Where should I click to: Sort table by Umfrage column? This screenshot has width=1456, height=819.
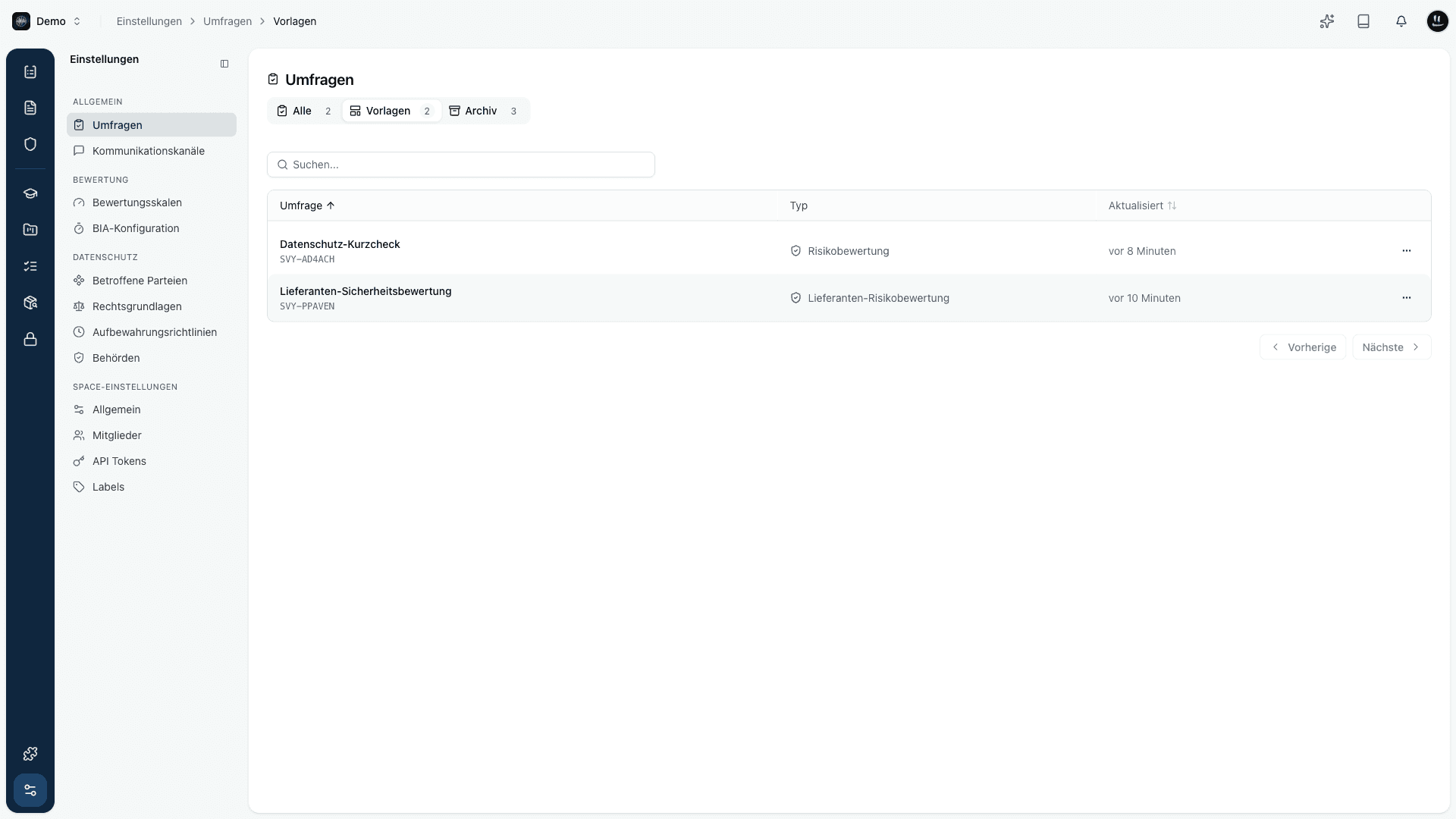307,206
